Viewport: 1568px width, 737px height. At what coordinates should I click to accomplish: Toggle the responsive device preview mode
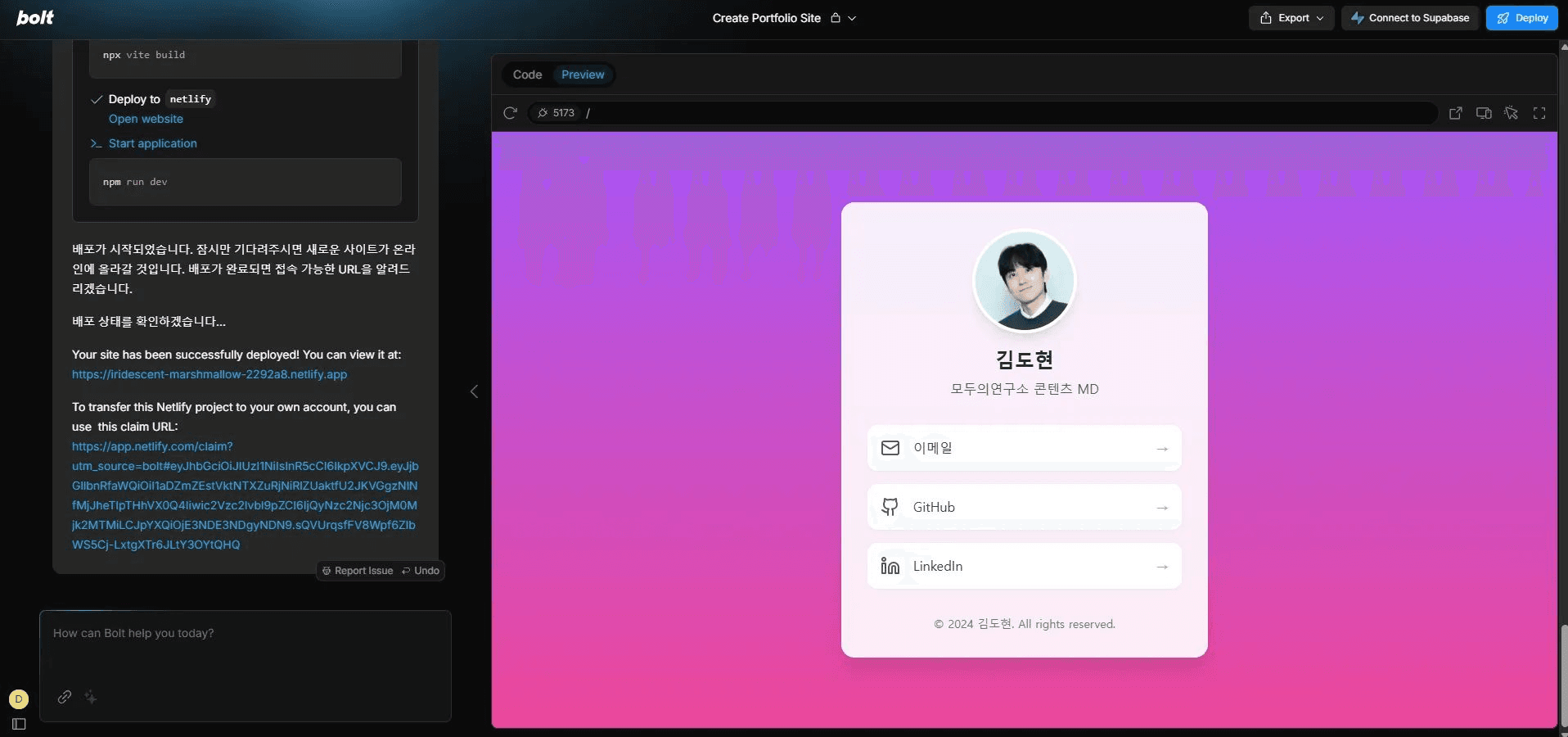pyautogui.click(x=1483, y=113)
